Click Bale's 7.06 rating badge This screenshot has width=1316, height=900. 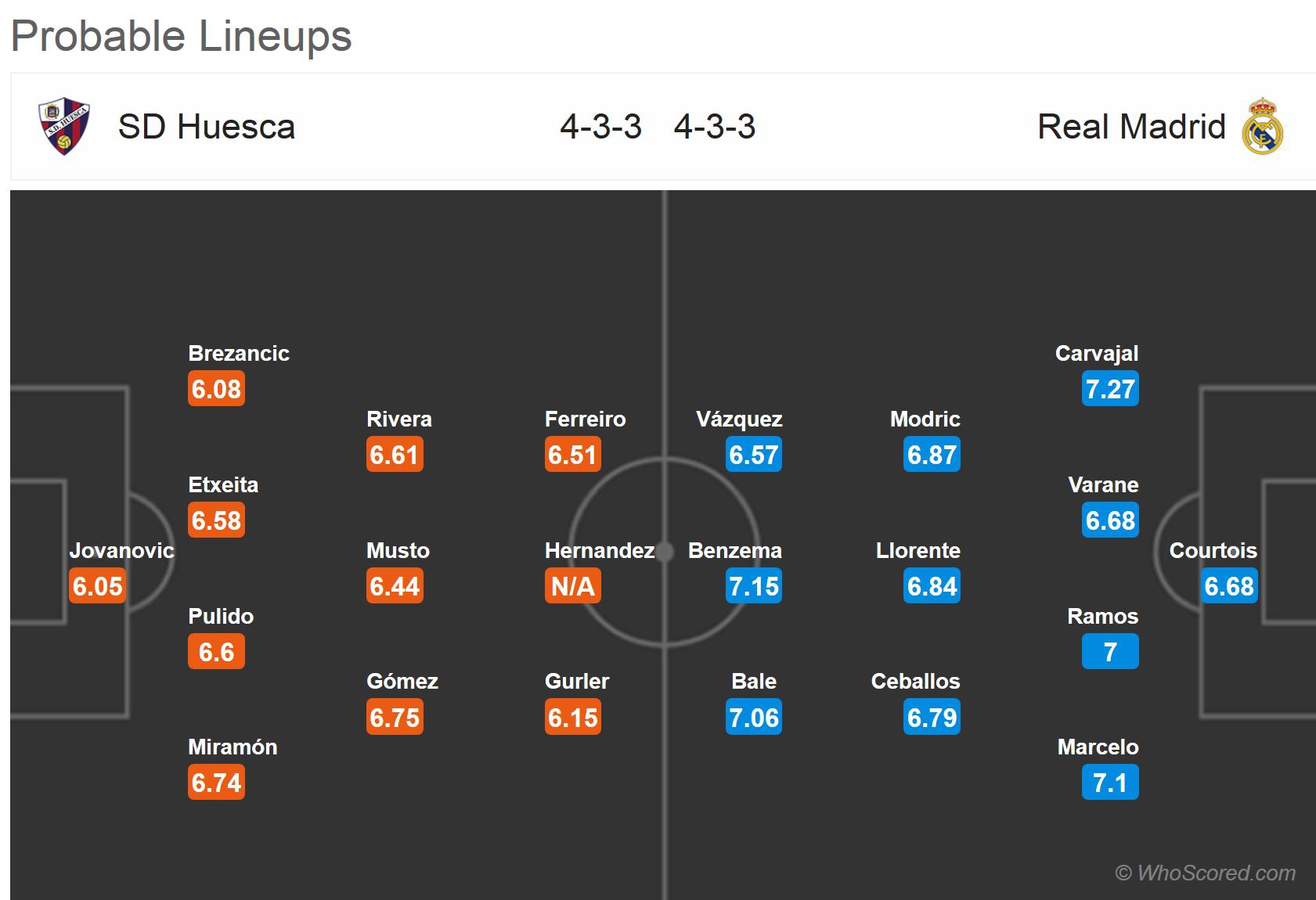(753, 718)
